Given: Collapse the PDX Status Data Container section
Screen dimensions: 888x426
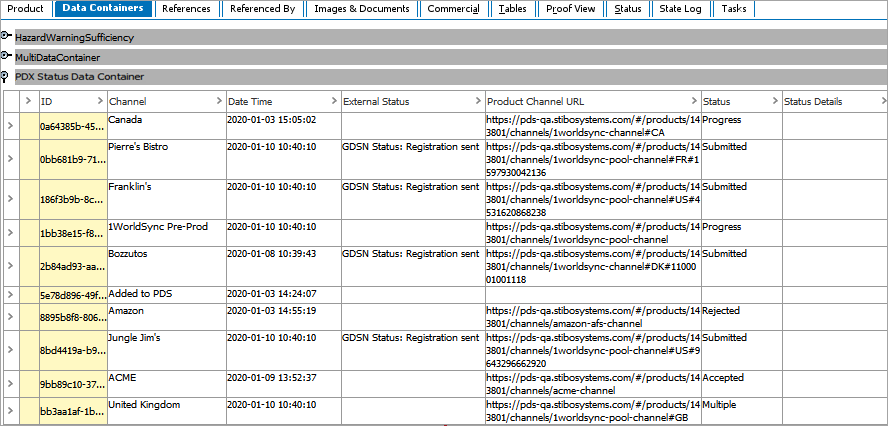Looking at the screenshot, I should (x=6, y=76).
